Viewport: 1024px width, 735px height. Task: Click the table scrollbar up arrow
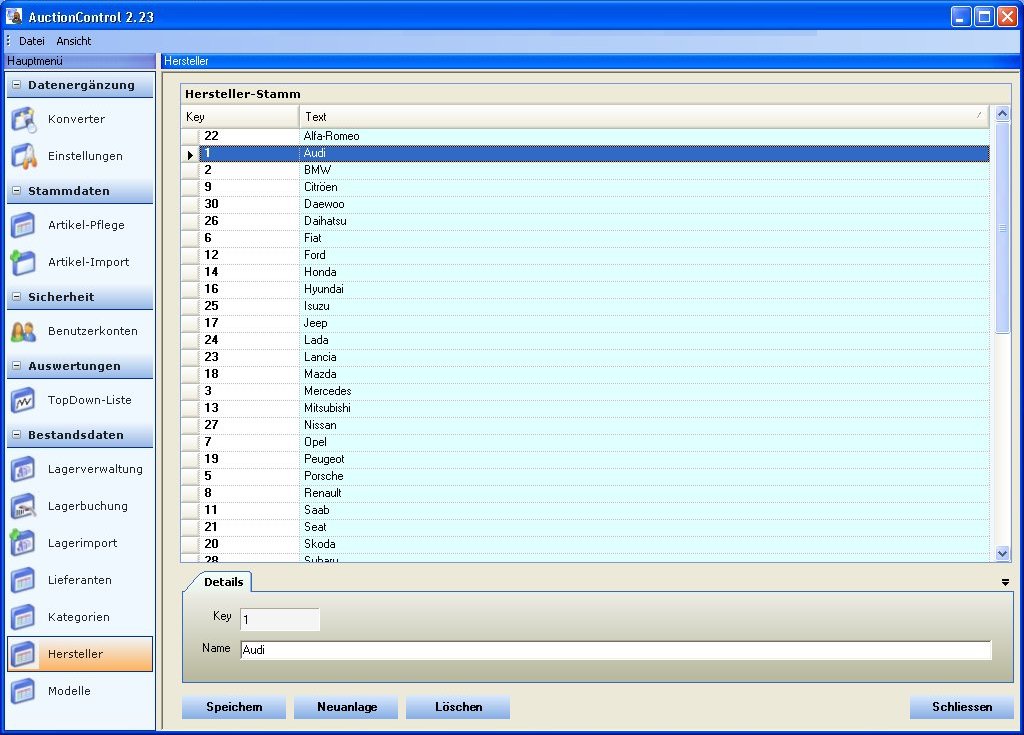1002,114
